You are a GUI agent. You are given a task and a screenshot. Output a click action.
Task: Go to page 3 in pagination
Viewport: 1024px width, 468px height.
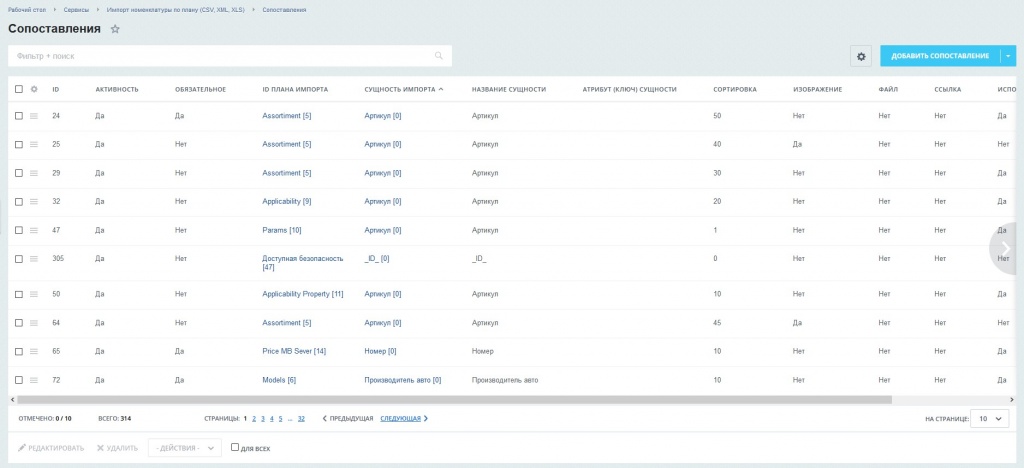(263, 419)
